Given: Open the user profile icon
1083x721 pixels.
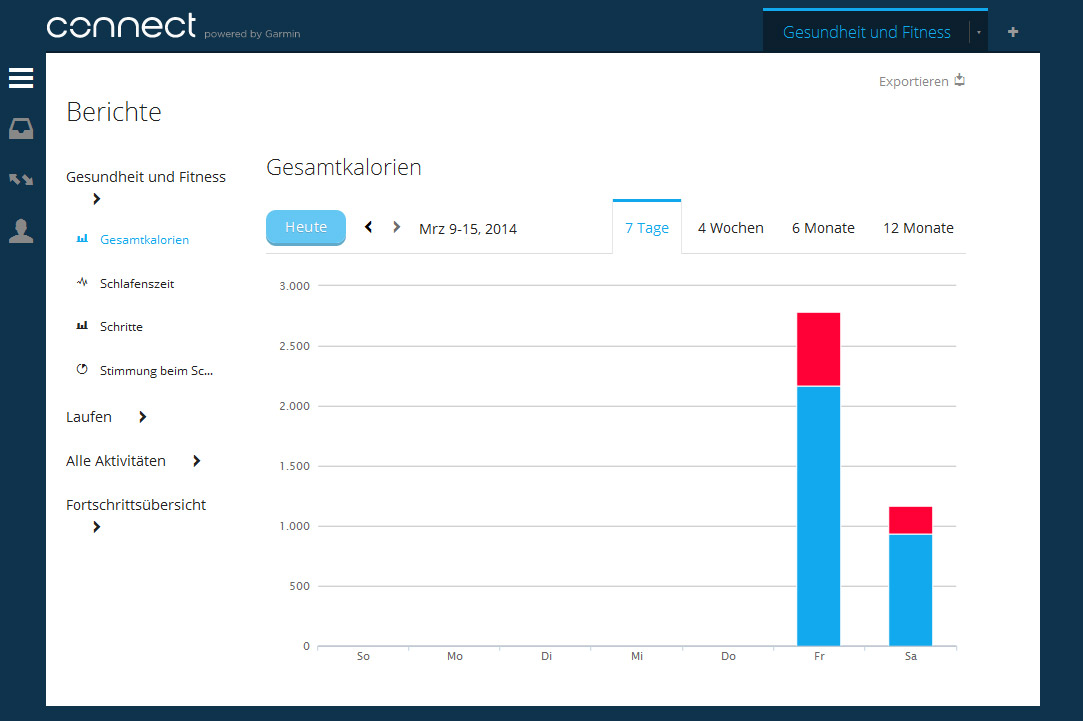Looking at the screenshot, I should pos(21,231).
